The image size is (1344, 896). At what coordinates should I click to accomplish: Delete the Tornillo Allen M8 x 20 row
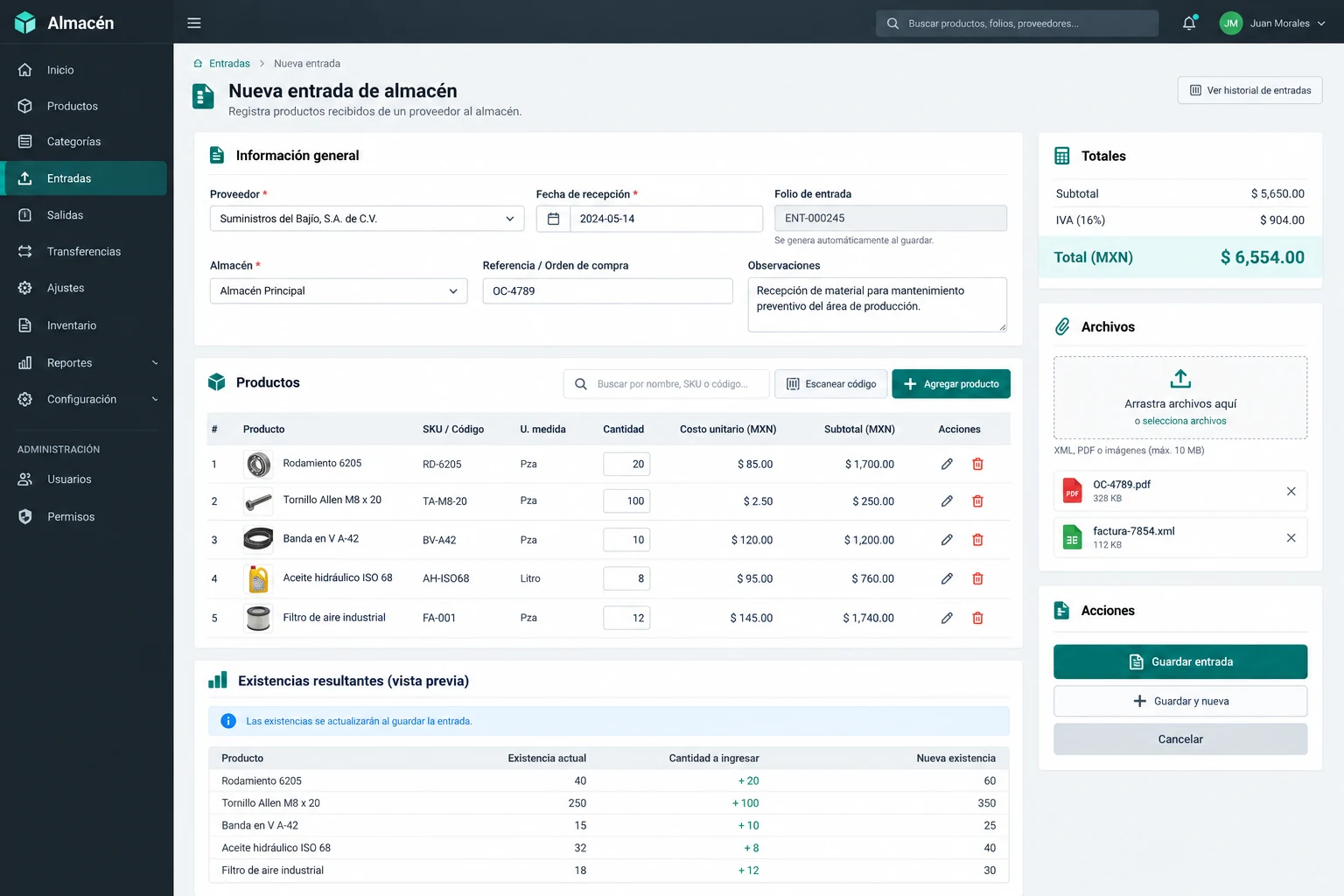coord(977,501)
